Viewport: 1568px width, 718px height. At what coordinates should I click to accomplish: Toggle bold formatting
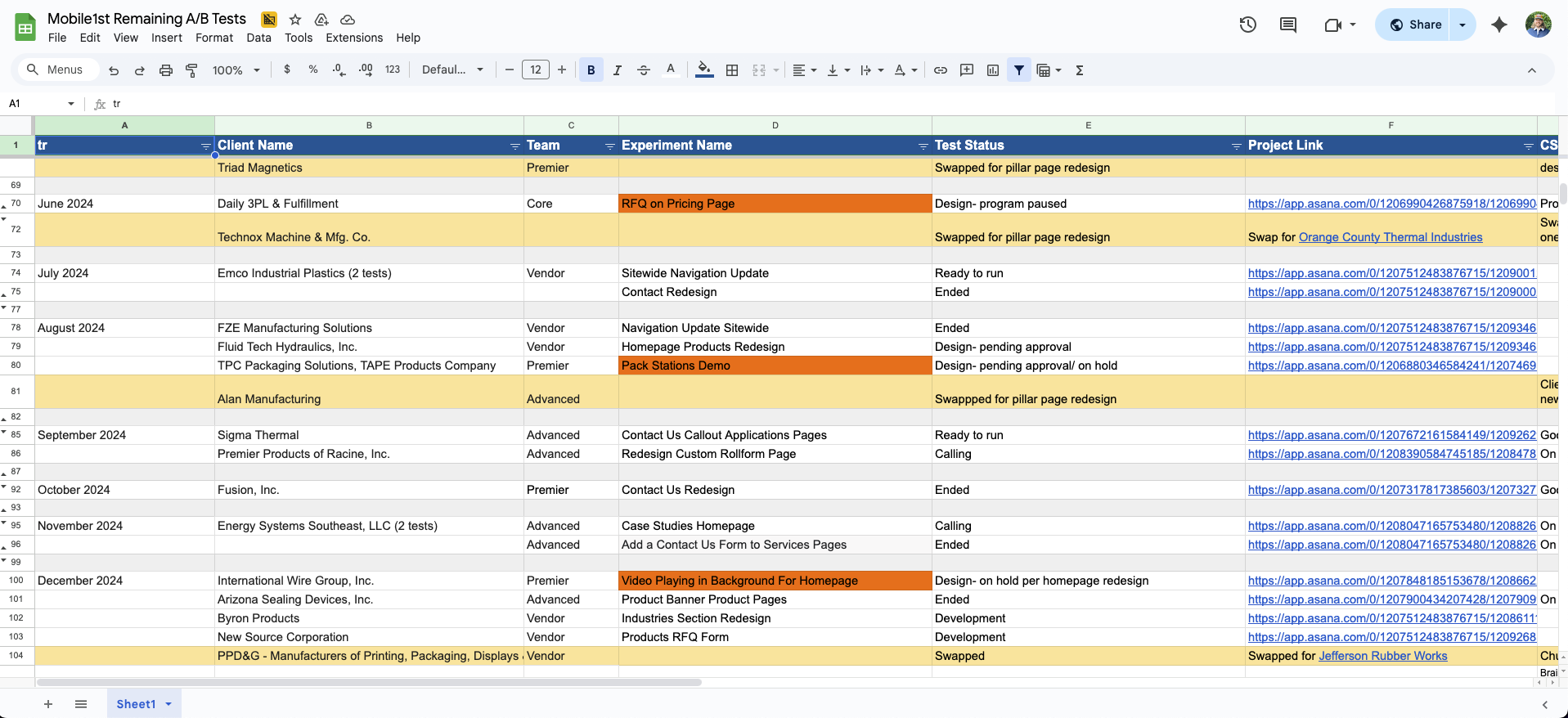(x=591, y=70)
